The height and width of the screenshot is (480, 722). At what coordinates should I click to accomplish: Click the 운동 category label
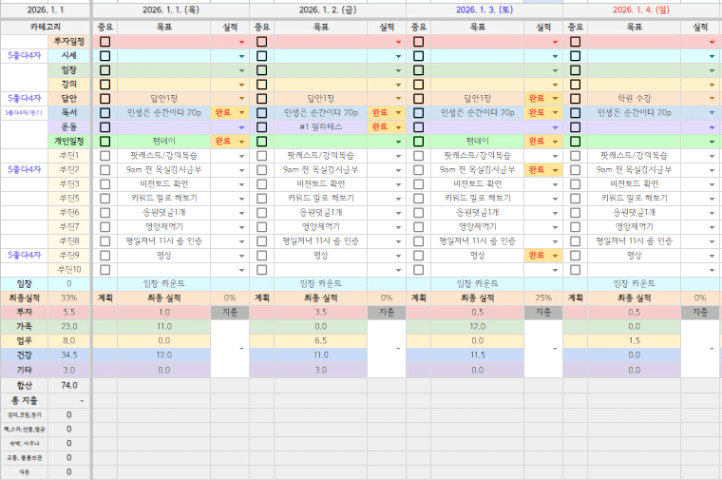click(x=69, y=127)
